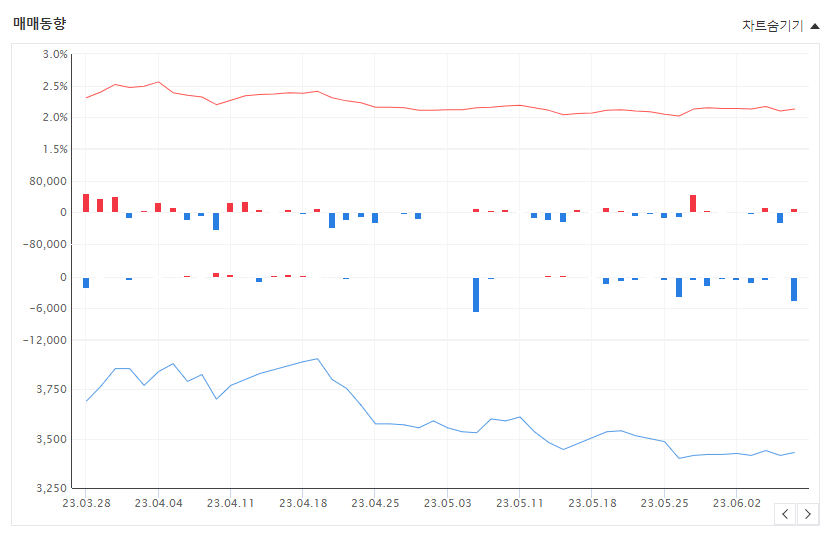The width and height of the screenshot is (833, 535).
Task: Click the 3,250 price axis label
Action: pyautogui.click(x=52, y=488)
